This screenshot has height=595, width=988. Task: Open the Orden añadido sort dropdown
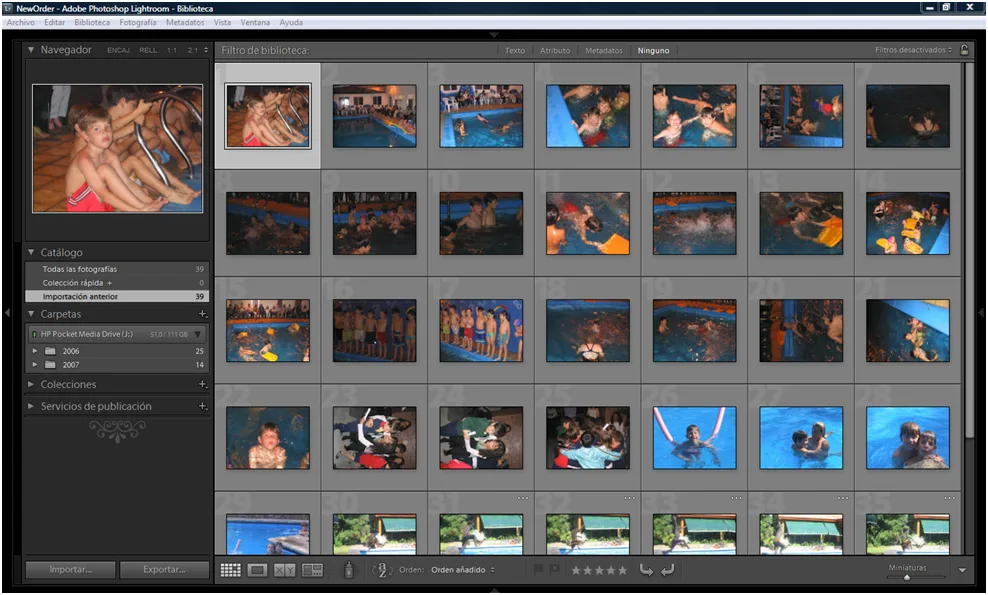click(x=458, y=569)
